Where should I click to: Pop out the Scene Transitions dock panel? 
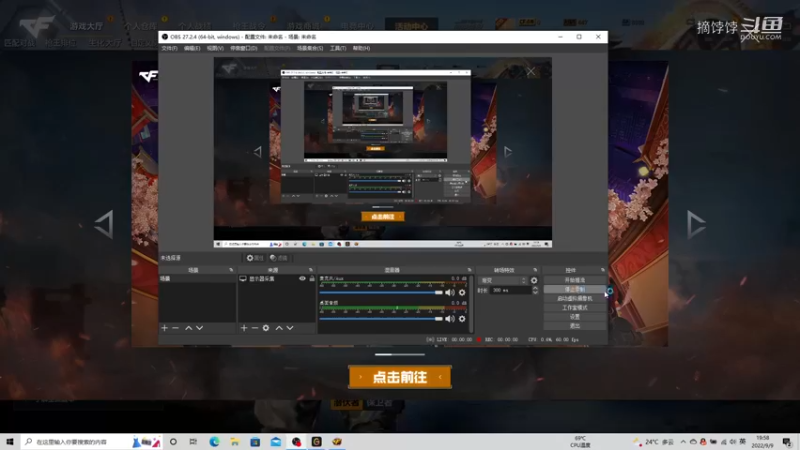535,270
